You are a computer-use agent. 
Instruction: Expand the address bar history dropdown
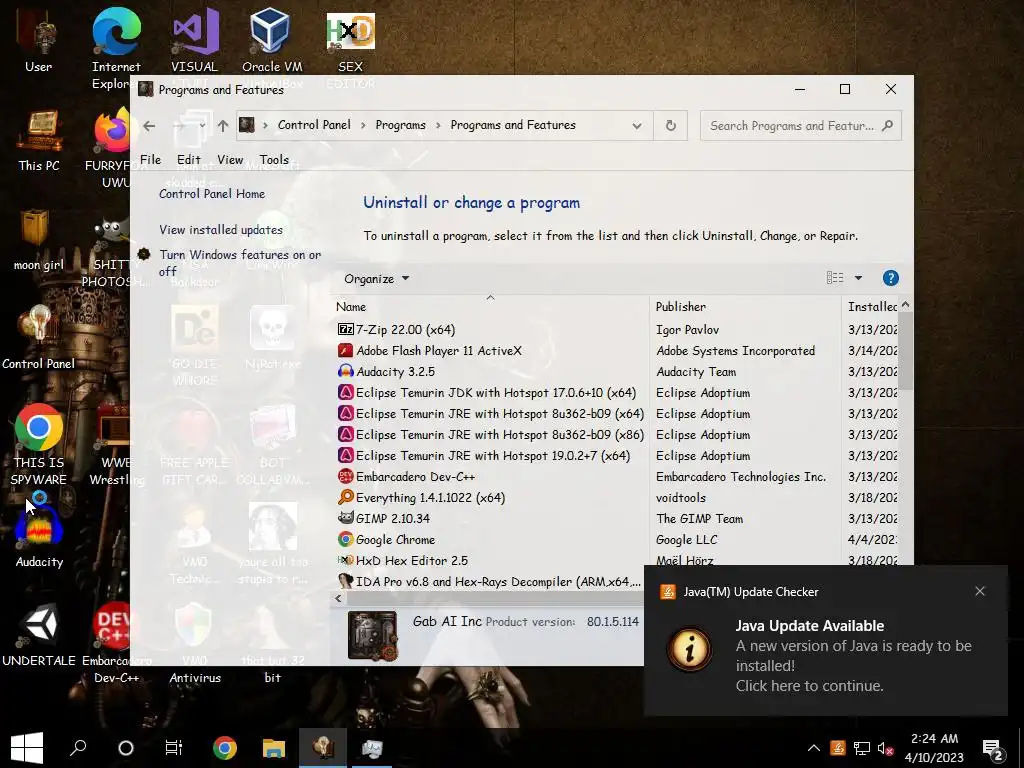tap(637, 125)
